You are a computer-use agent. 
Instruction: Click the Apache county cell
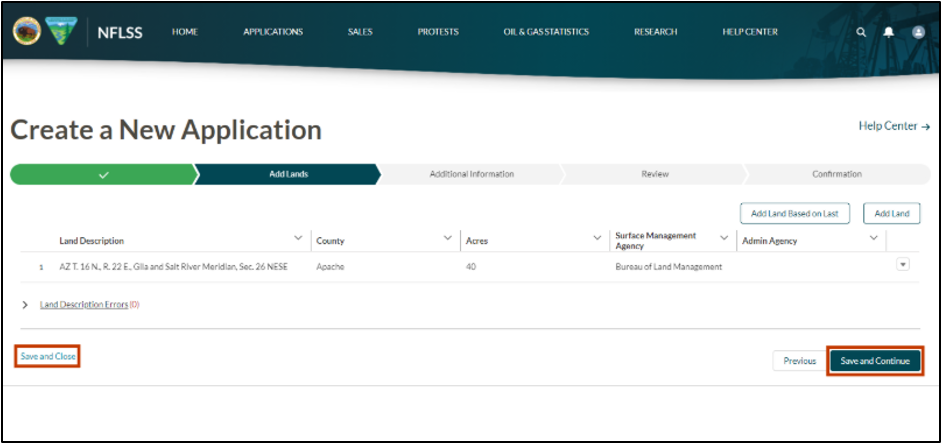(x=330, y=267)
